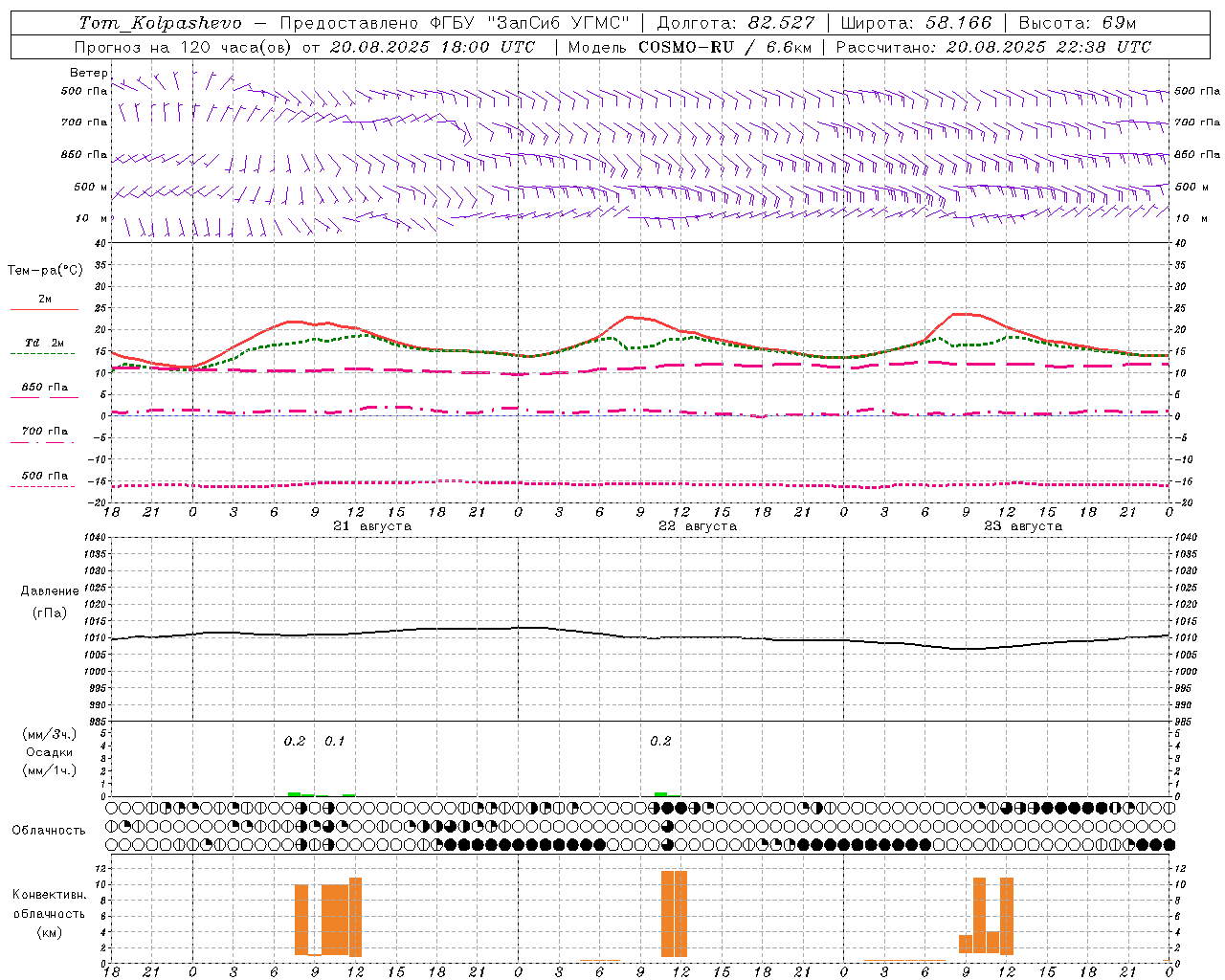
Task: Click the '(гПа)' unit under Давление
Action: (50, 613)
